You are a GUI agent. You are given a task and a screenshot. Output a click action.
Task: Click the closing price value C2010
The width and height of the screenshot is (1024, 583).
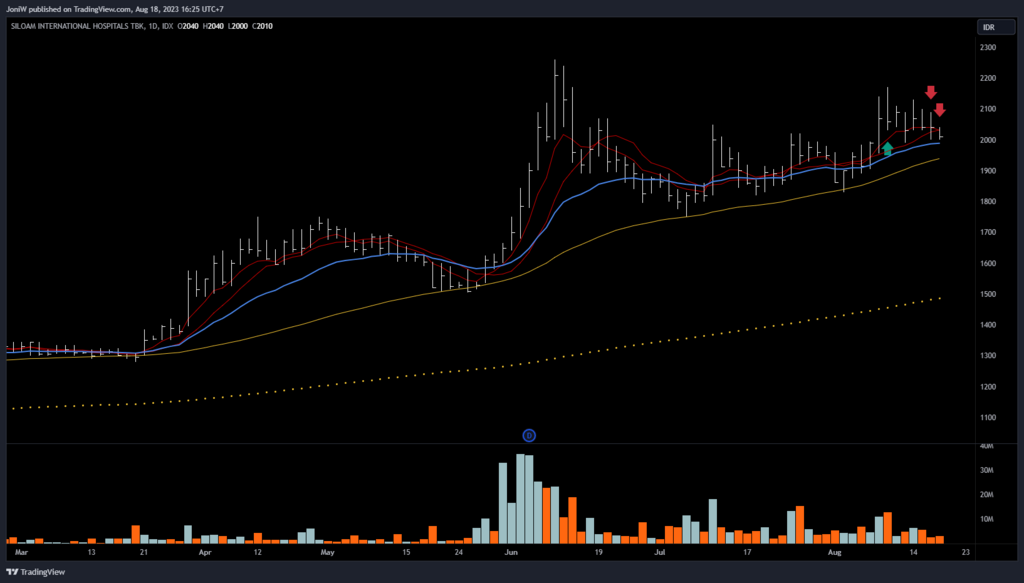click(x=262, y=26)
